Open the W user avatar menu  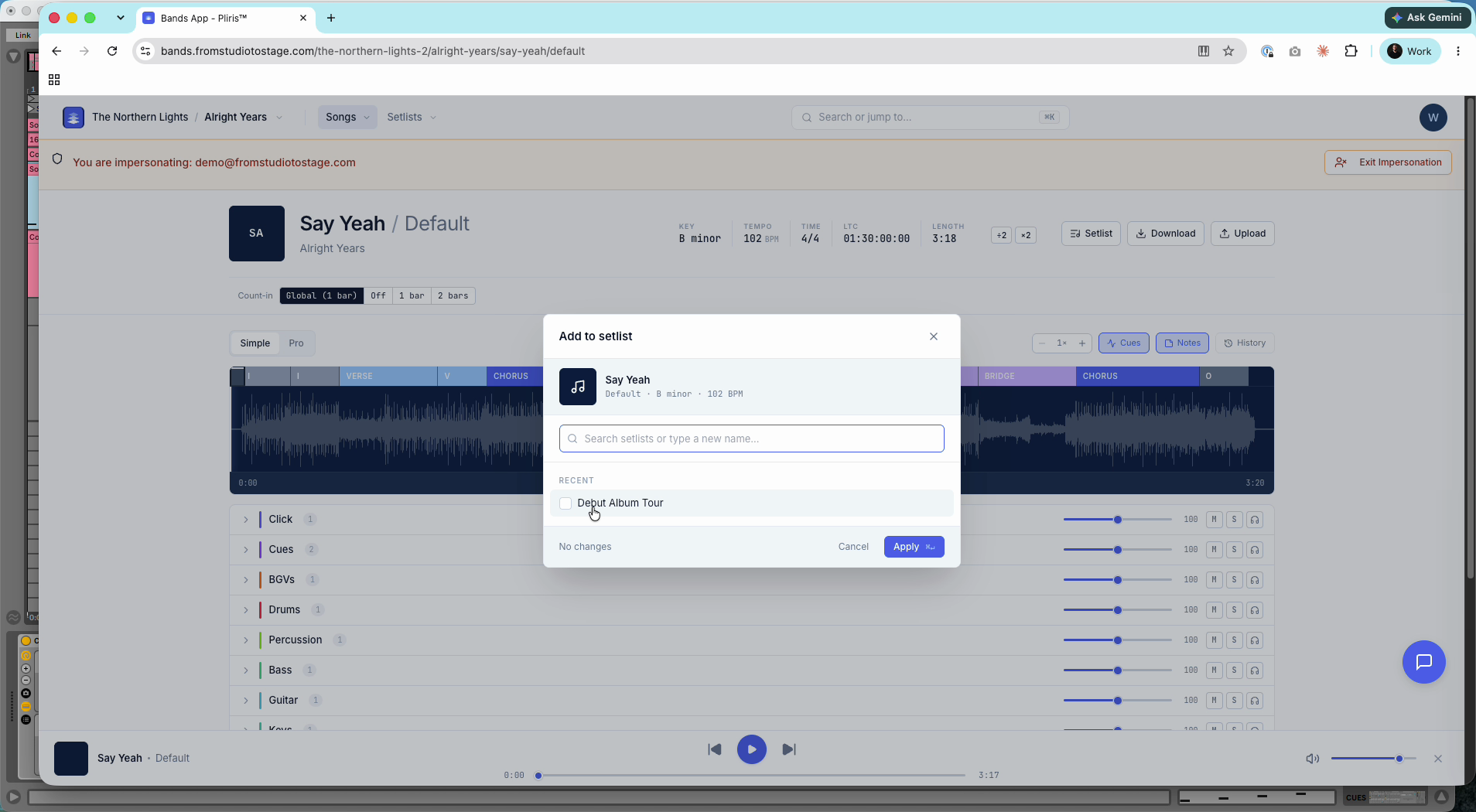tap(1433, 118)
